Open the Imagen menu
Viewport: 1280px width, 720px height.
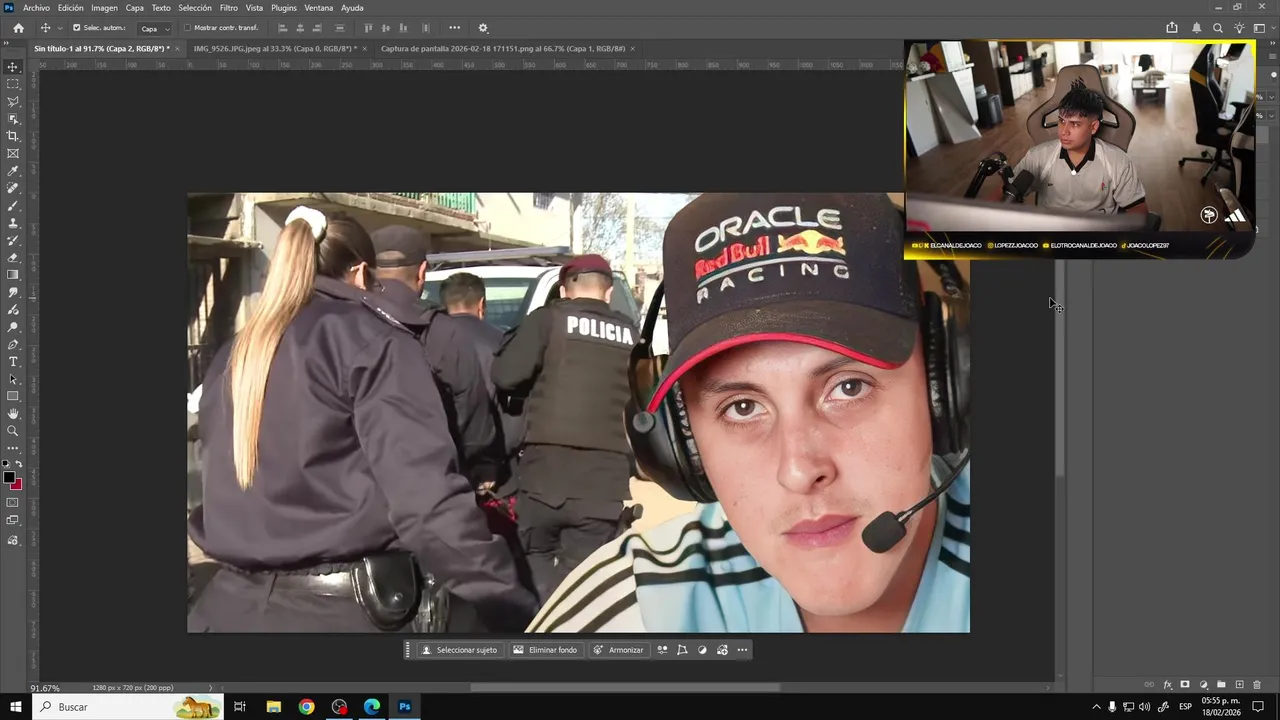pyautogui.click(x=104, y=8)
